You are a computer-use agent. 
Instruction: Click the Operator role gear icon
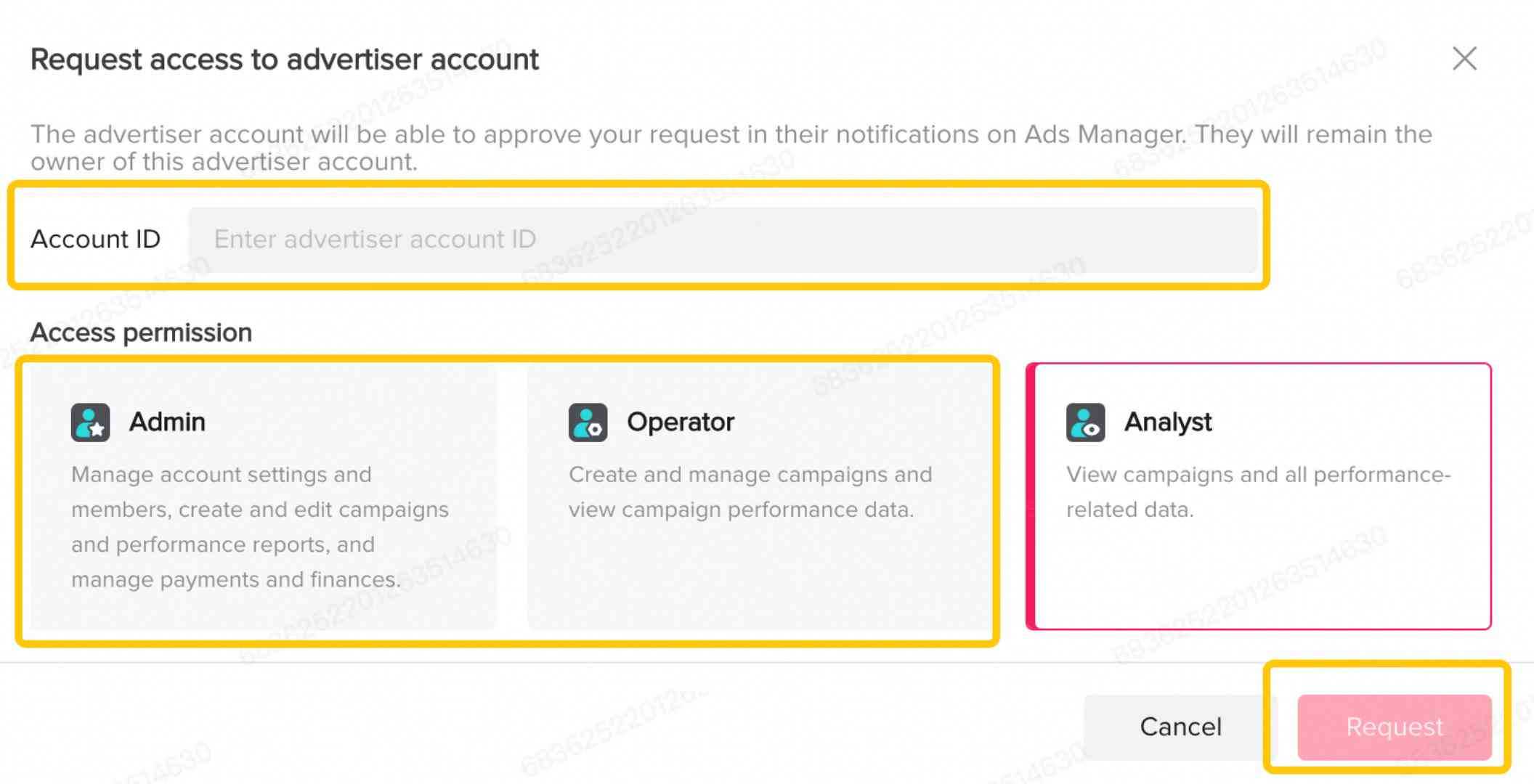click(588, 422)
